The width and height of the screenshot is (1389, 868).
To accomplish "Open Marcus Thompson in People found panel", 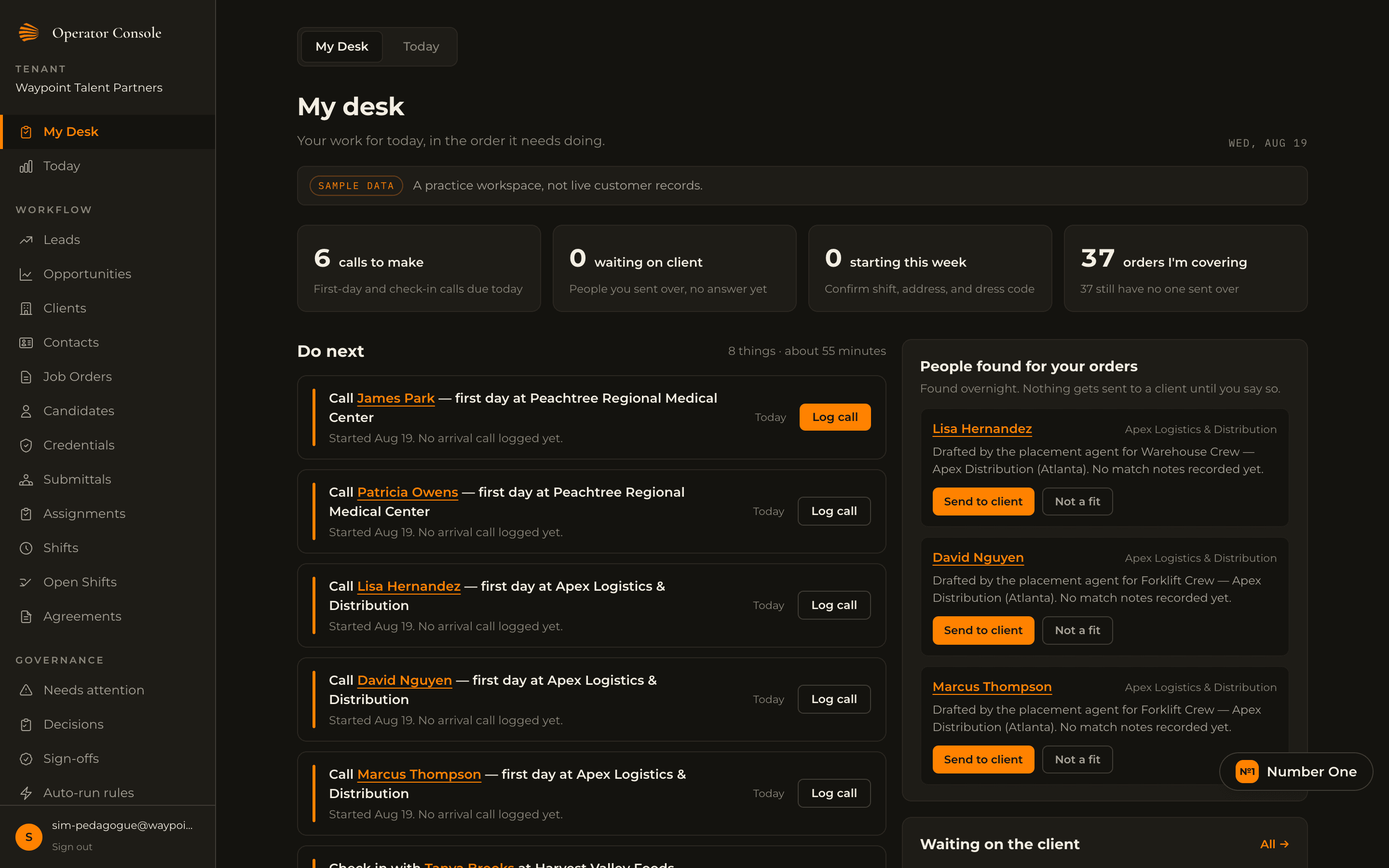I will tap(992, 687).
